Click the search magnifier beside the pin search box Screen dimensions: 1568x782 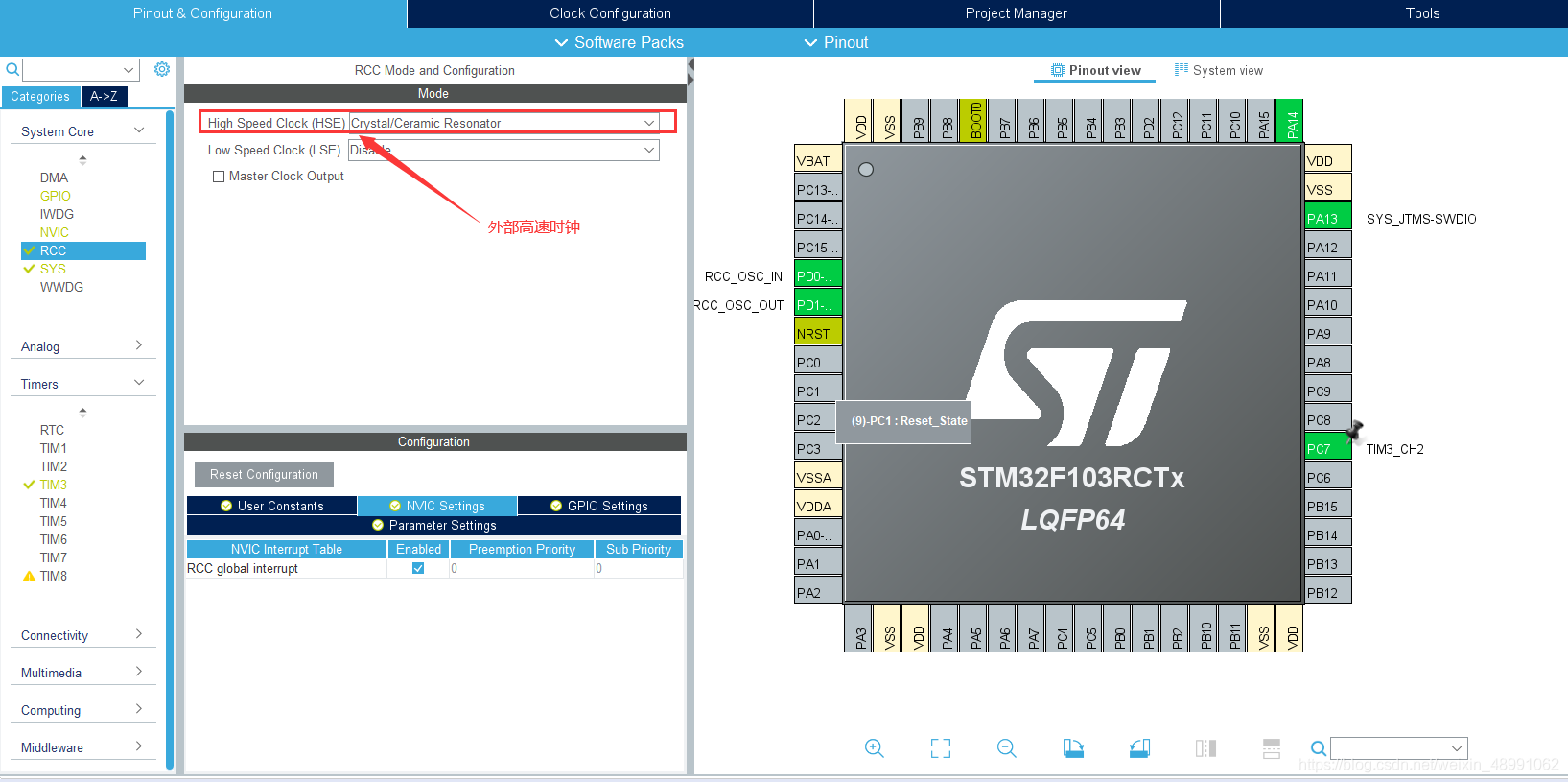(1319, 748)
